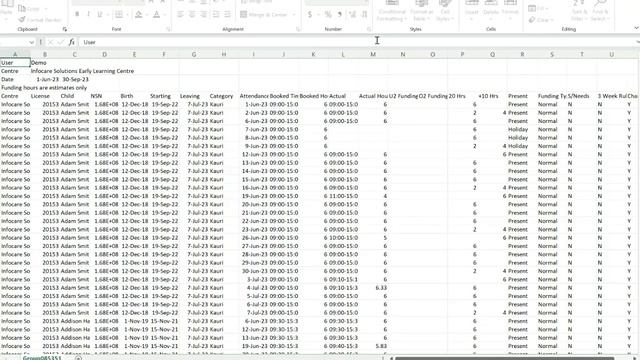This screenshot has height=360, width=640.
Task: Select the 'Starting' header cell
Action: (x=164, y=96)
